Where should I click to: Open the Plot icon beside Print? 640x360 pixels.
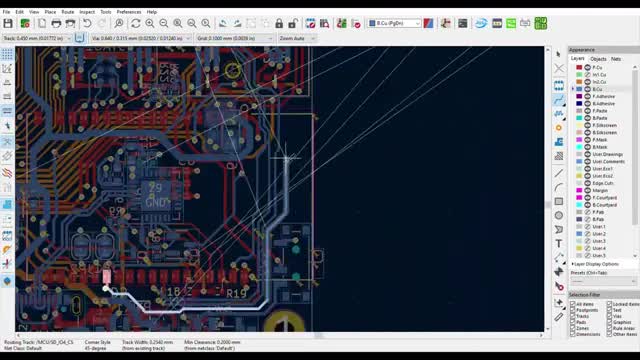[70, 23]
